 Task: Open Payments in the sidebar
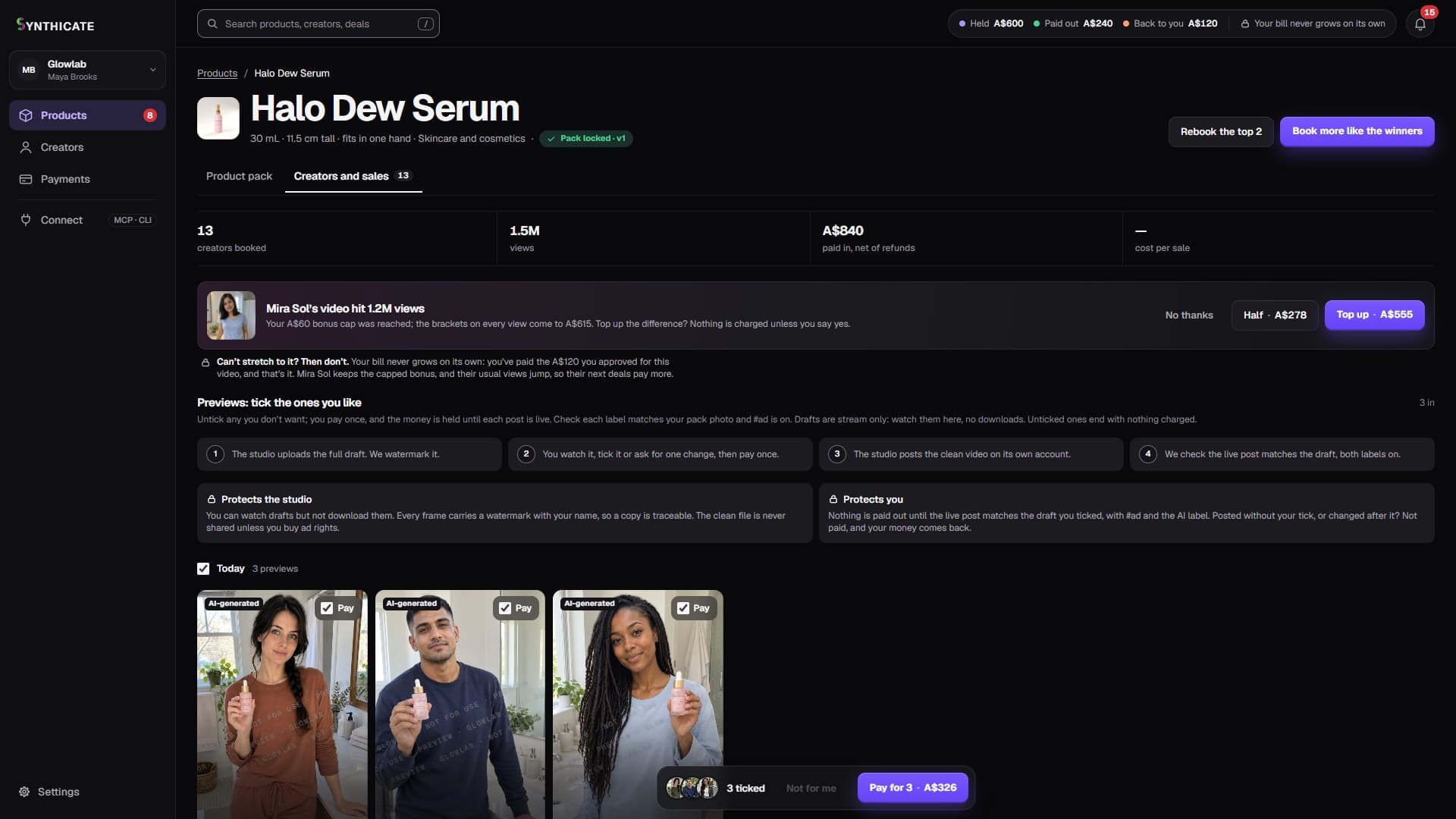pos(87,179)
